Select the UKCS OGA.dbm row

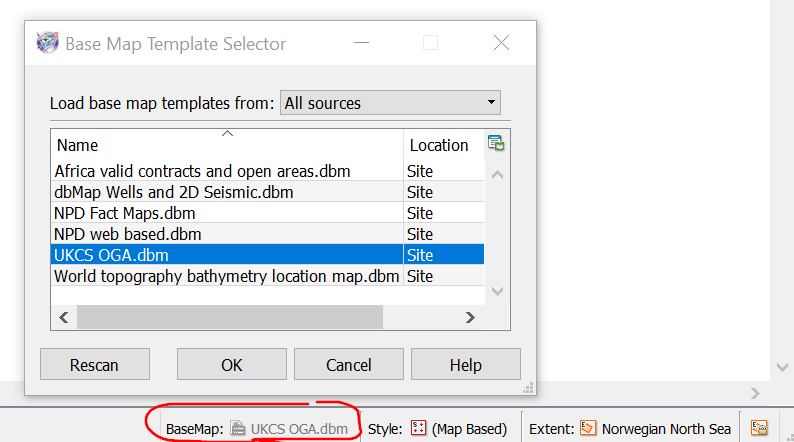click(267, 255)
